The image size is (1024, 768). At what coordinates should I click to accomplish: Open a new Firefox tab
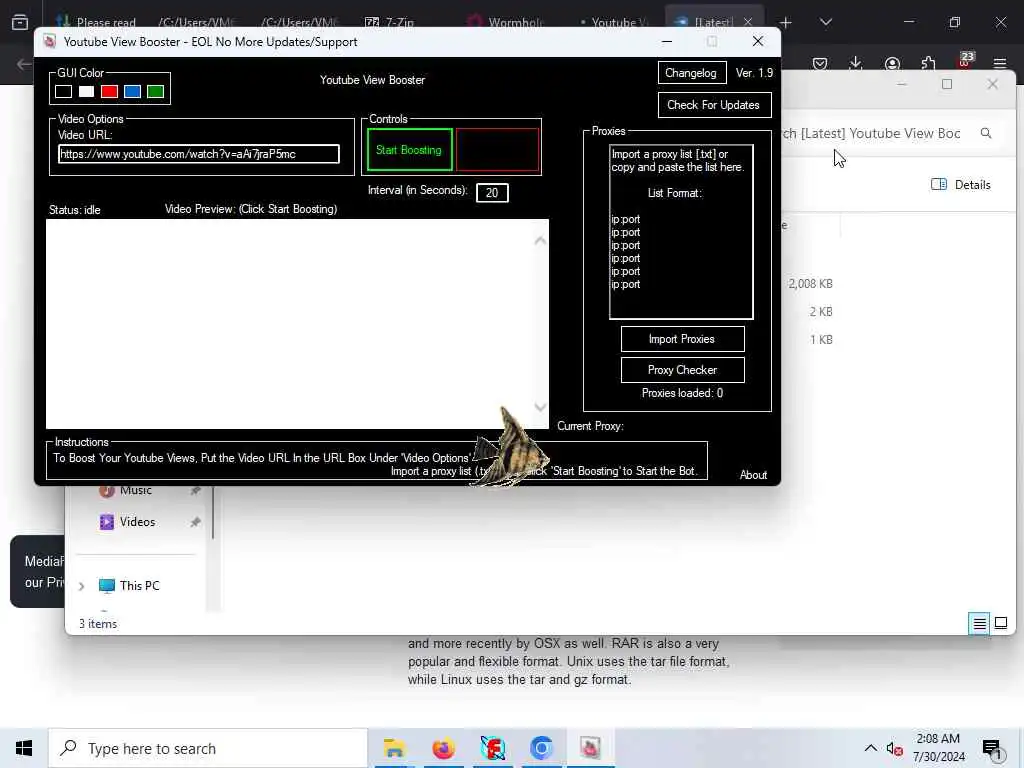786,23
